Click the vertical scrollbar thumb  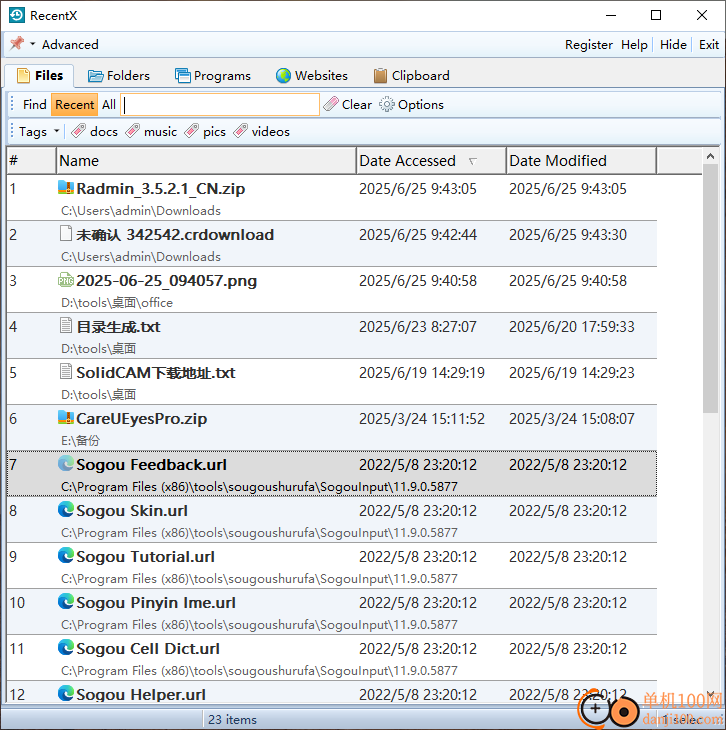(x=710, y=289)
